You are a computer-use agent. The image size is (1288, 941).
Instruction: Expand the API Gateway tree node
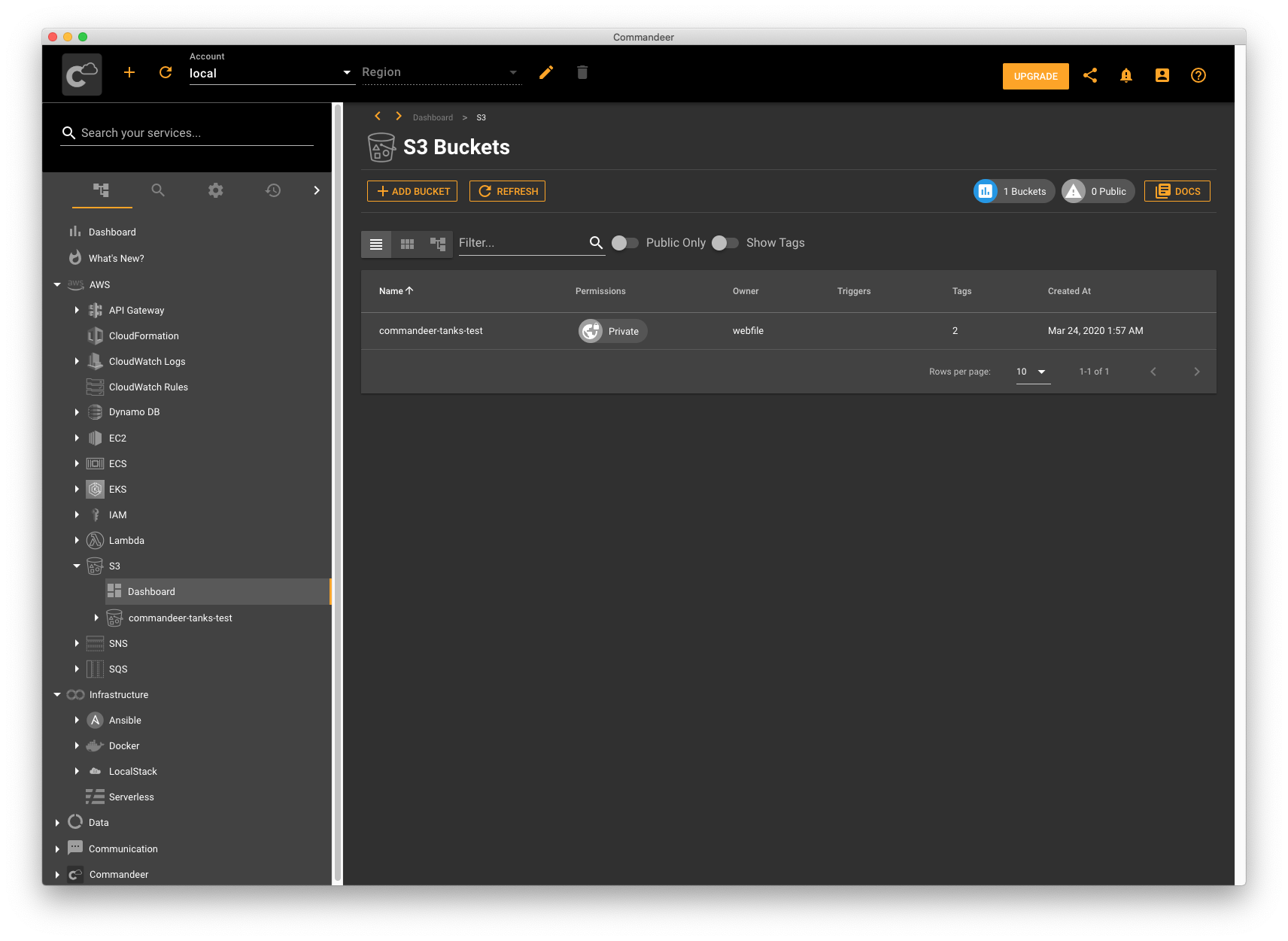pyautogui.click(x=77, y=310)
